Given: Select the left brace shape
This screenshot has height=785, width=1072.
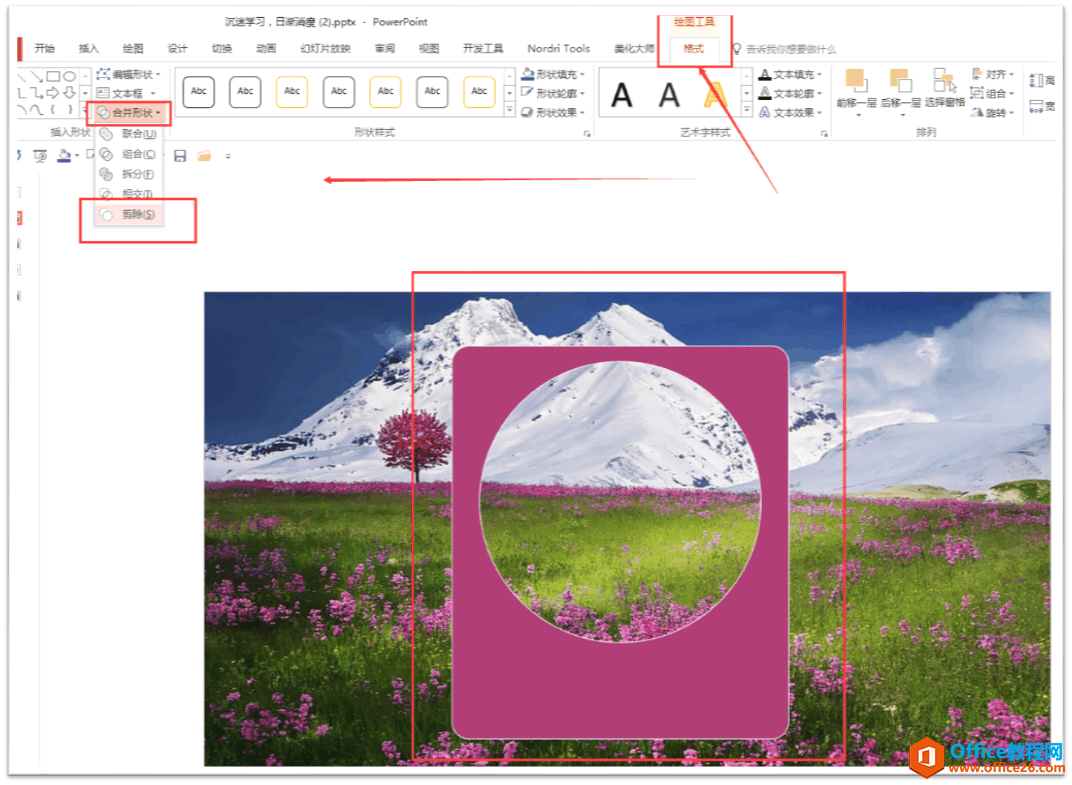Looking at the screenshot, I should (x=53, y=109).
